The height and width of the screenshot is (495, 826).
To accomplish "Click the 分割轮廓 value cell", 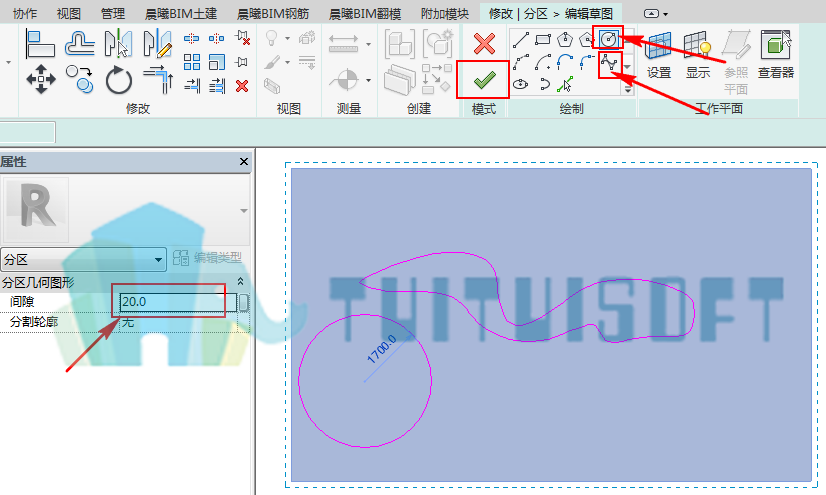I will [178, 322].
